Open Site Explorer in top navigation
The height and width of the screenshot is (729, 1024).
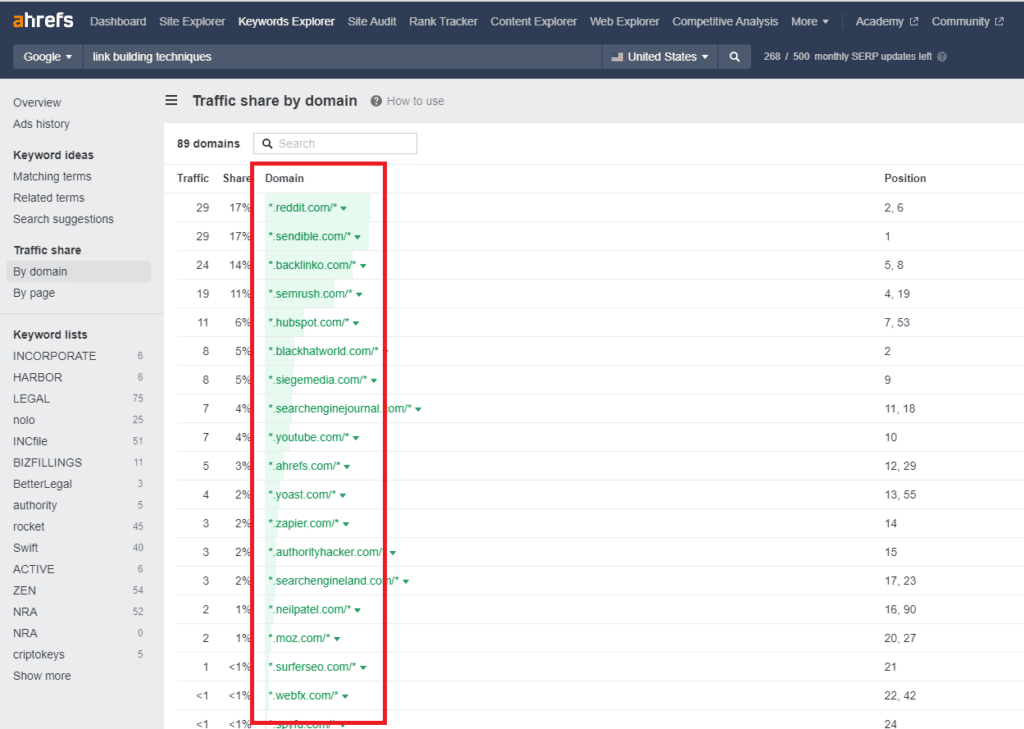click(192, 22)
